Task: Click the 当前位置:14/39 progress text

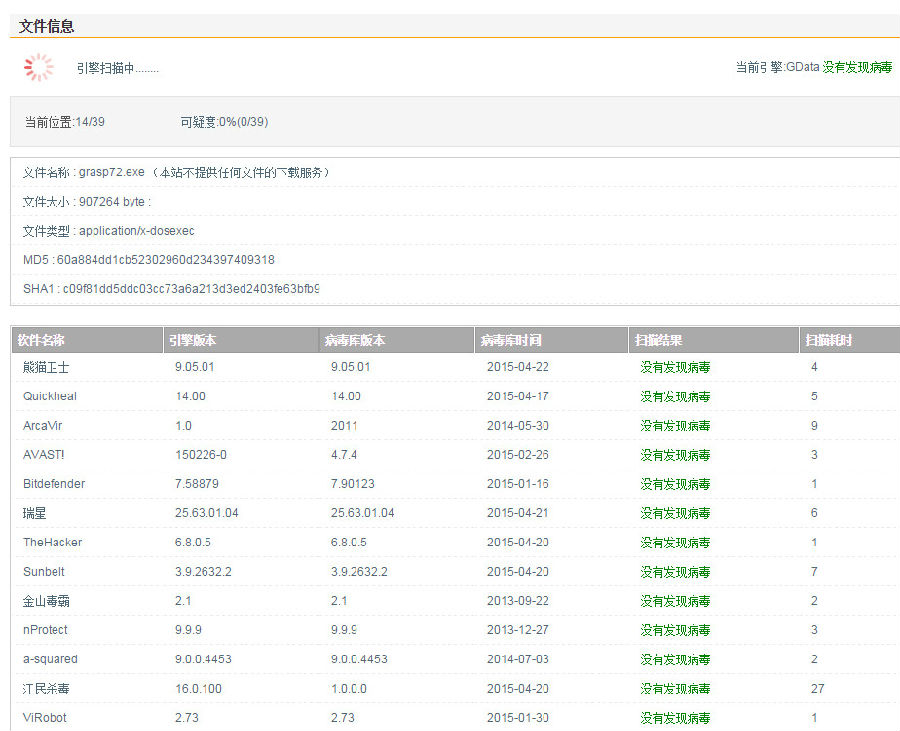Action: (64, 122)
